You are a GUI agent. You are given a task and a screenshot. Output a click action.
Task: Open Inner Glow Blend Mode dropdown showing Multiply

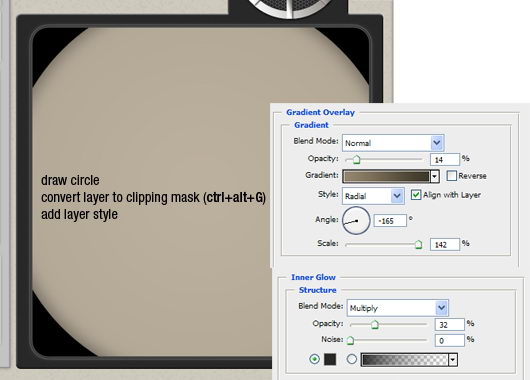click(x=398, y=308)
